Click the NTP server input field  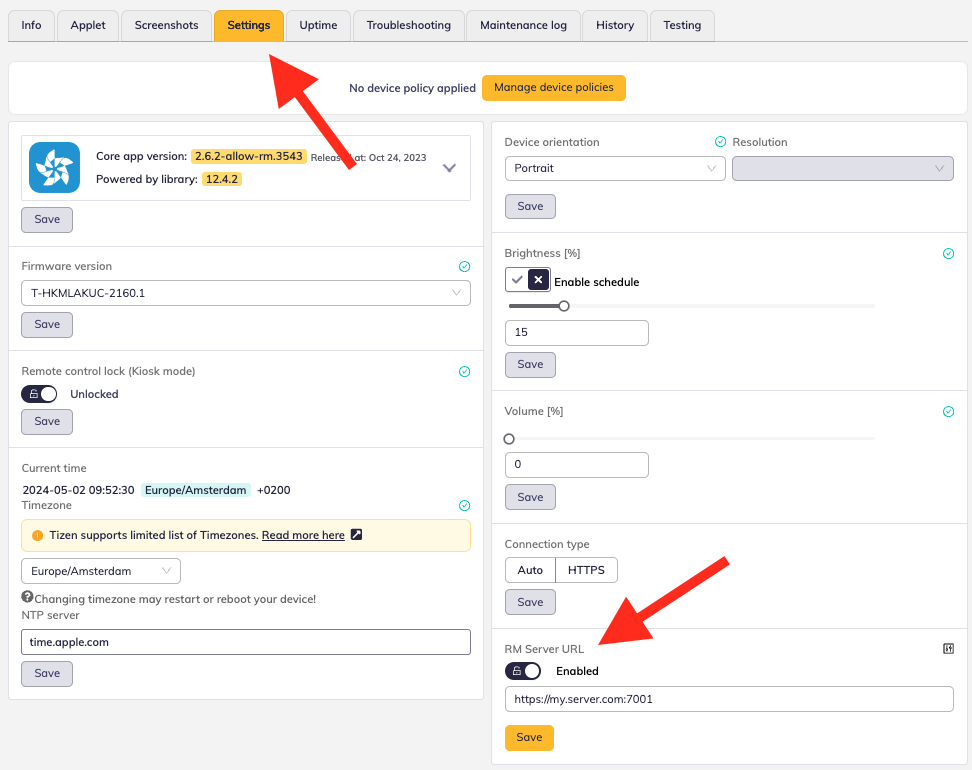coord(245,642)
